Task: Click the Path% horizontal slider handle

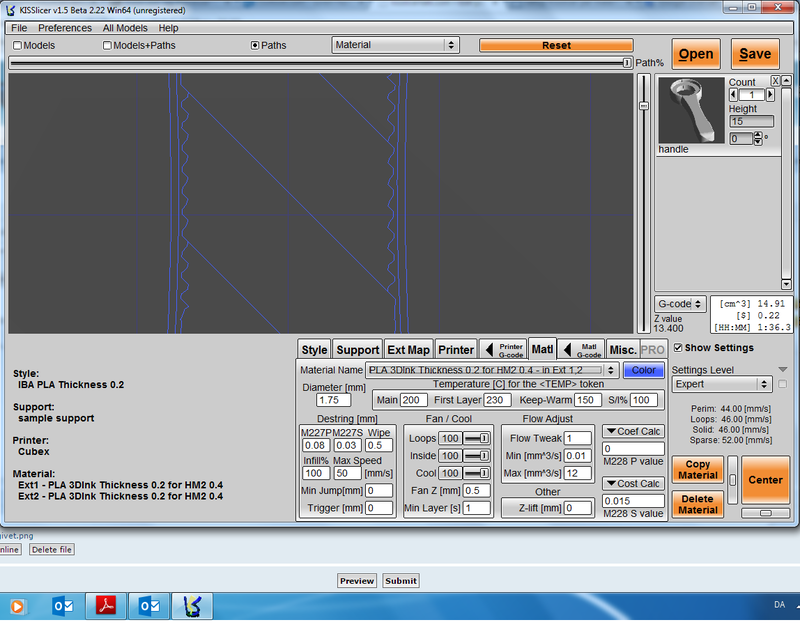Action: coord(627,63)
